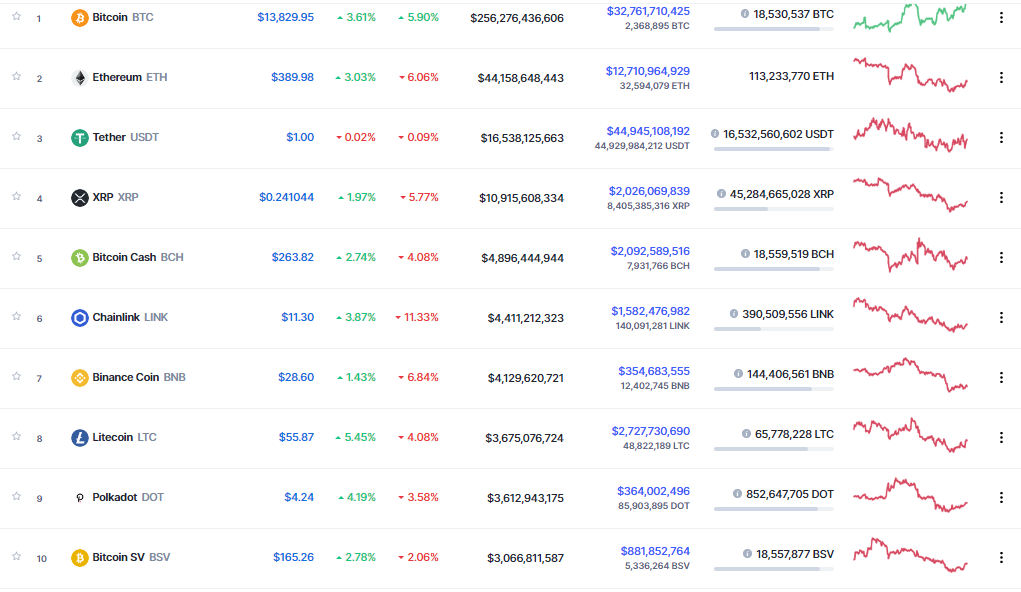Image resolution: width=1021 pixels, height=592 pixels.
Task: Open Binance Coin volume $354,683,555
Action: click(654, 371)
